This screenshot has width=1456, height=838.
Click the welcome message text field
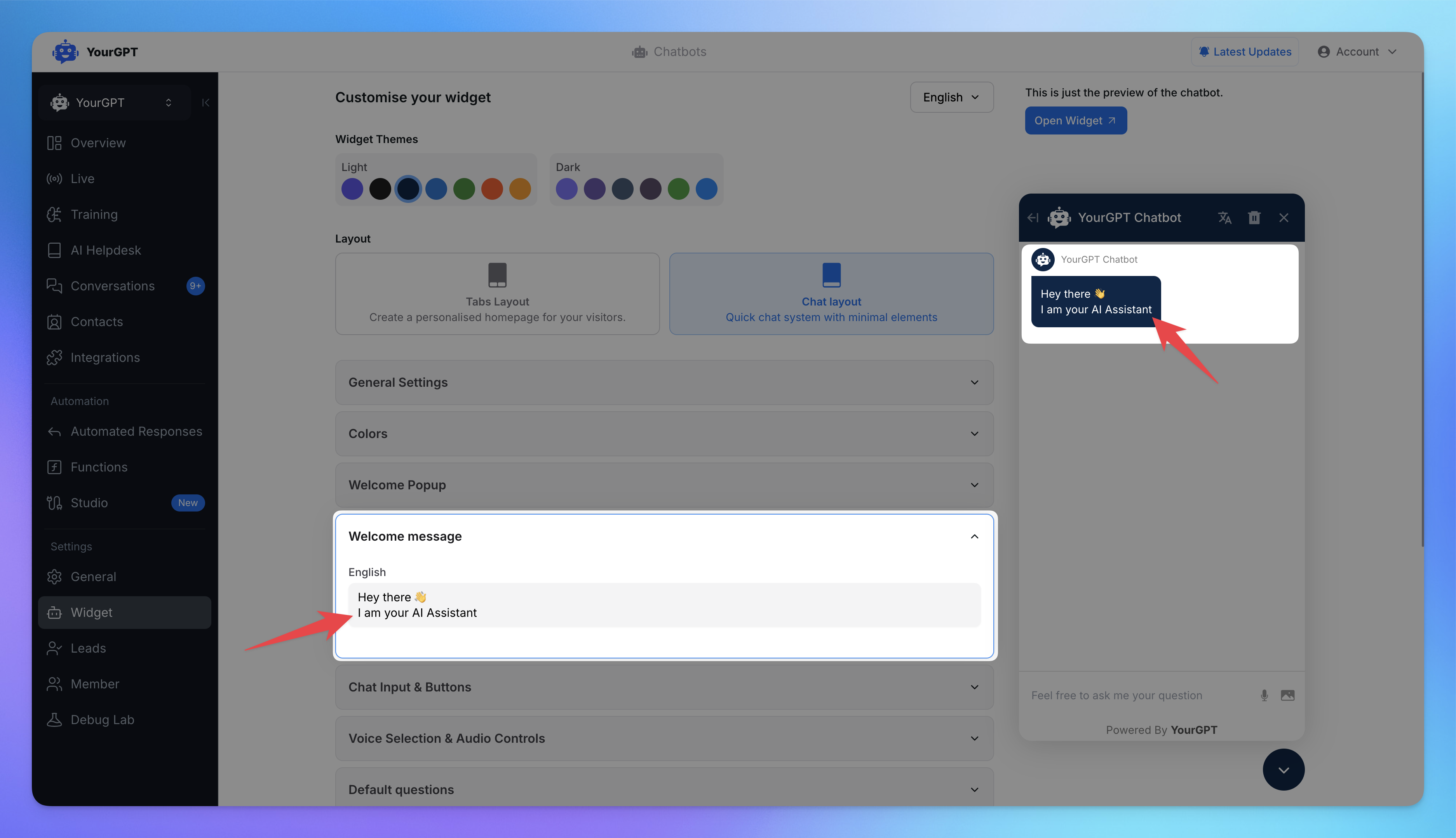click(664, 605)
